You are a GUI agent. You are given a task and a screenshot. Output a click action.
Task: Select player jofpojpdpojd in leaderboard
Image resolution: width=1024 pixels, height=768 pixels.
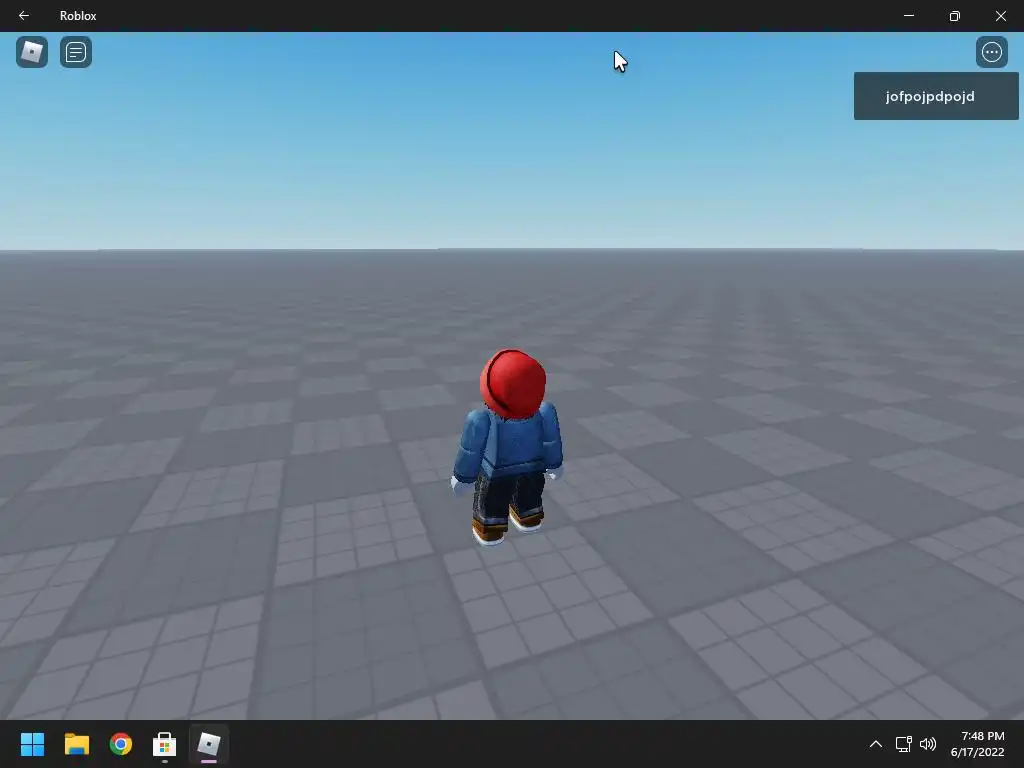pos(936,96)
